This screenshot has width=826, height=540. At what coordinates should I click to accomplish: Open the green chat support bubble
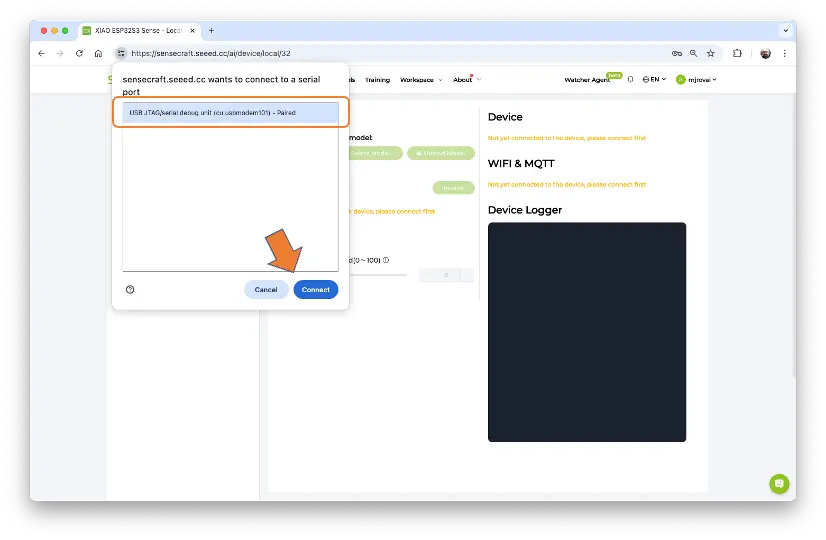click(779, 483)
